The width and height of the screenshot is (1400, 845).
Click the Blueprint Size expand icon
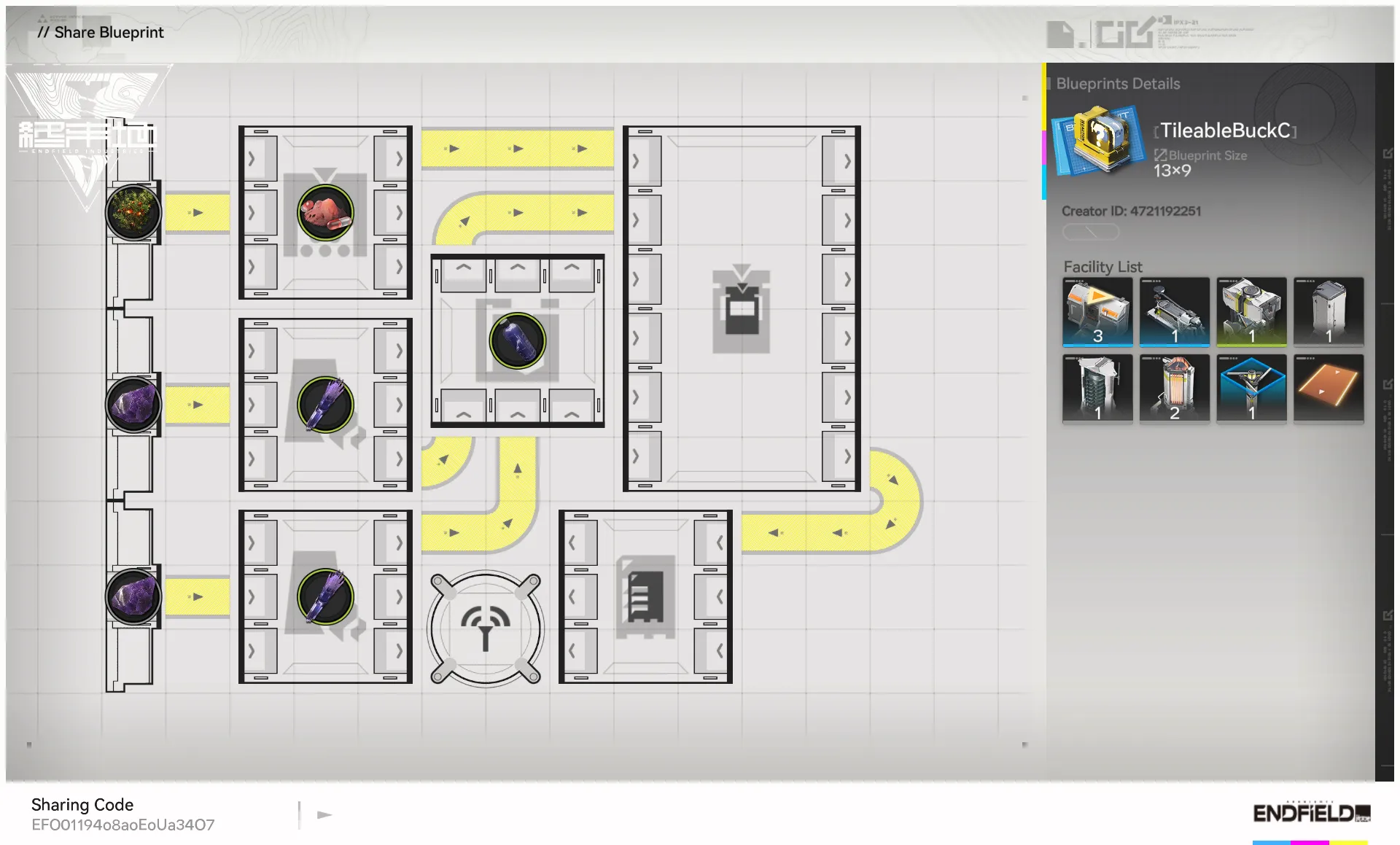pos(1160,155)
